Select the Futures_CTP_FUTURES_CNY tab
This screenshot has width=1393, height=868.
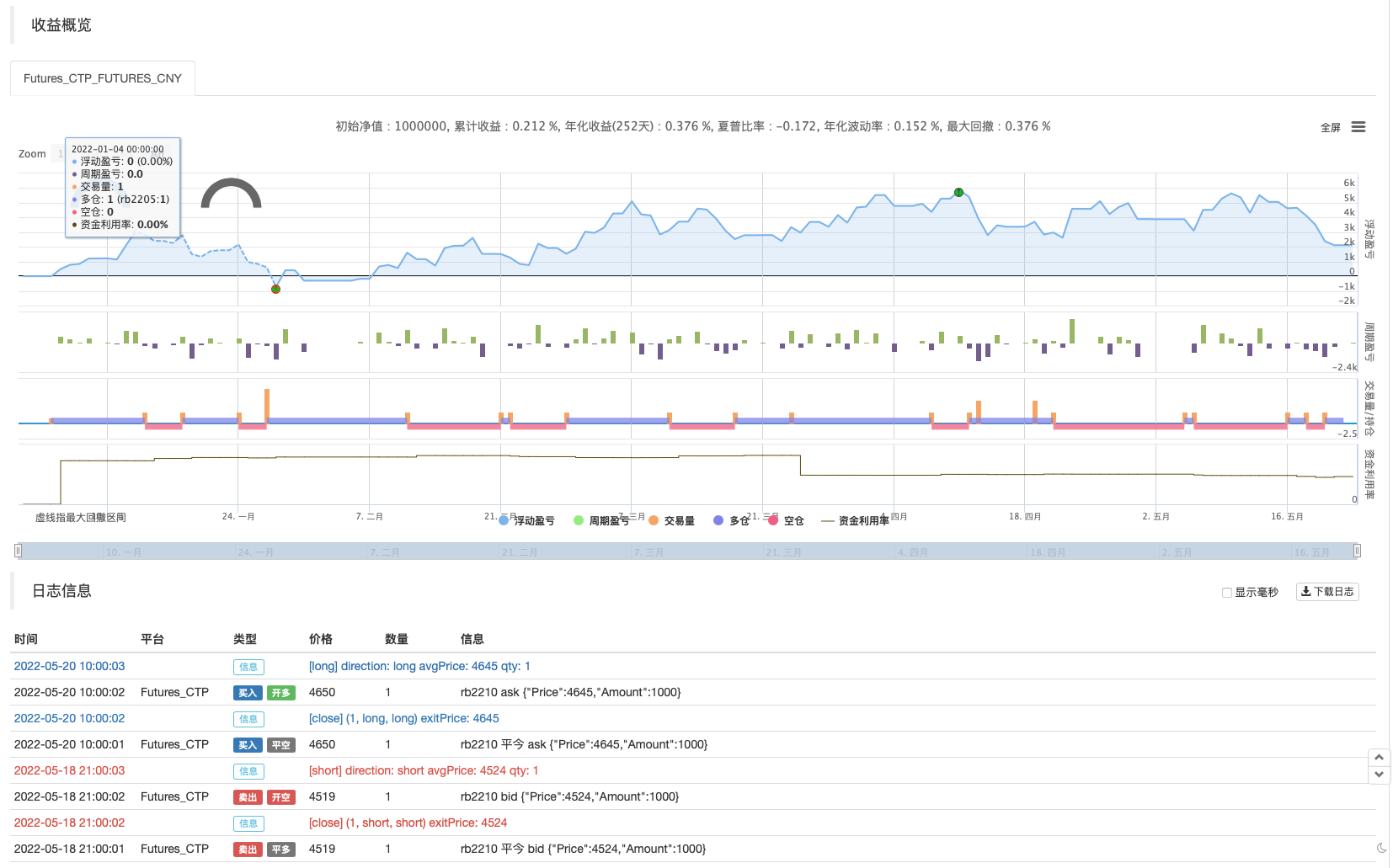coord(103,78)
